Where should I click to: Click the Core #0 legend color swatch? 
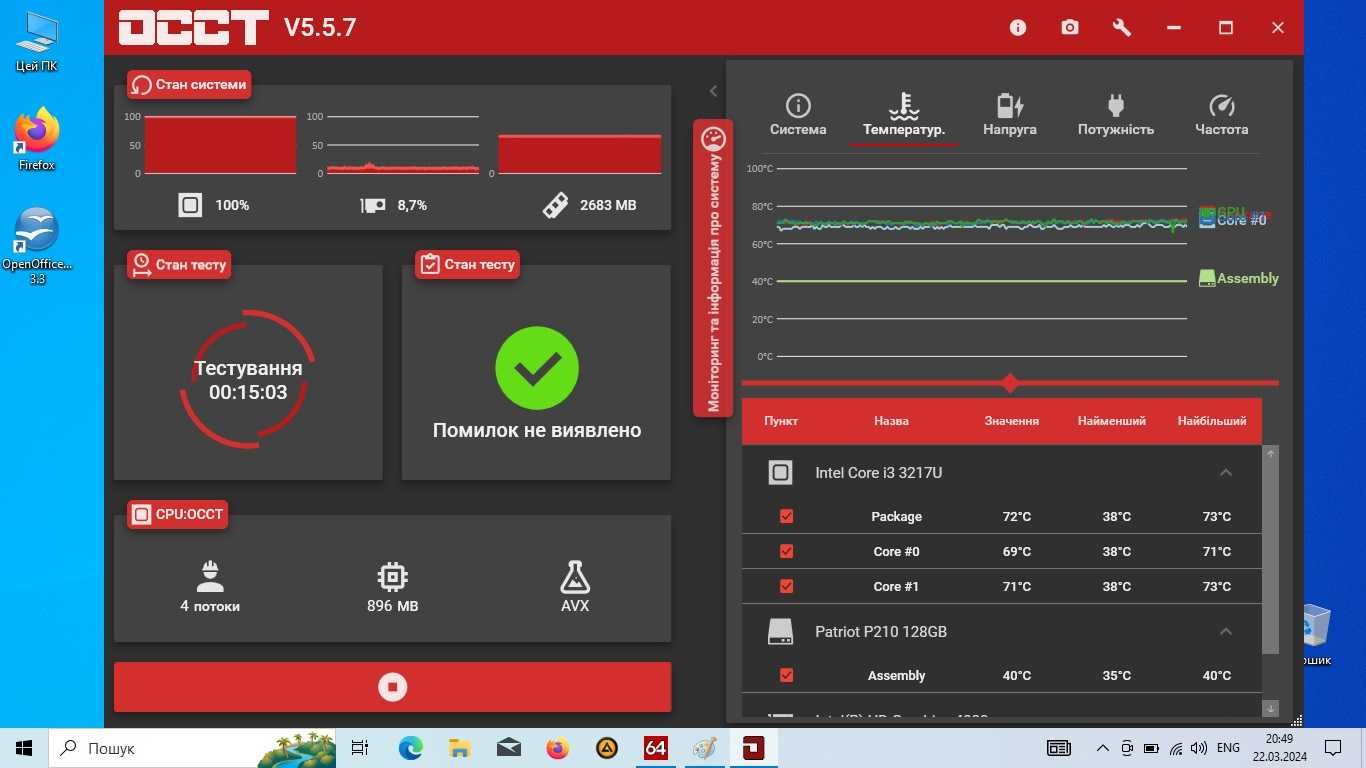[1207, 219]
